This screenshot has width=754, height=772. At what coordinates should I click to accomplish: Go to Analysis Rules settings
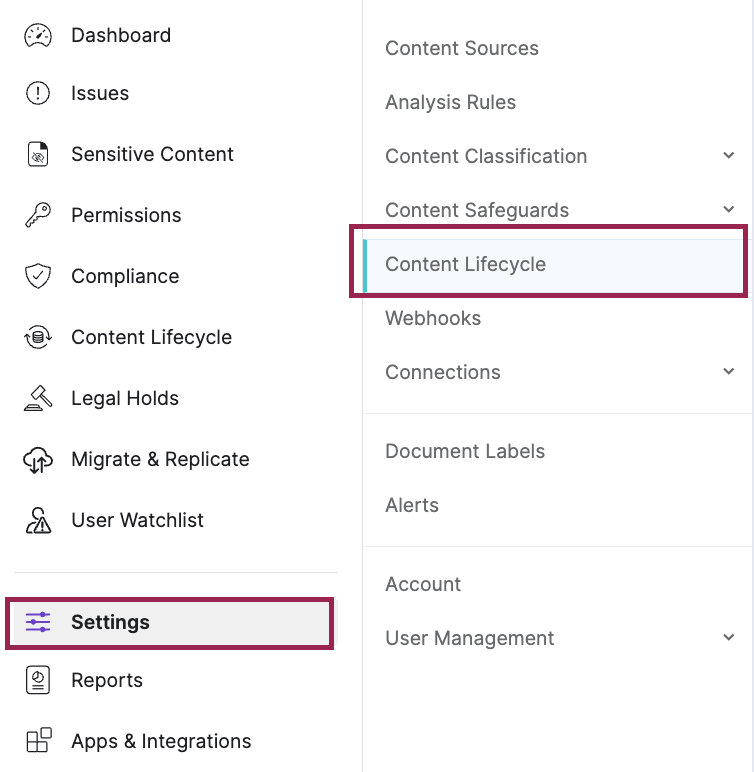pos(451,102)
